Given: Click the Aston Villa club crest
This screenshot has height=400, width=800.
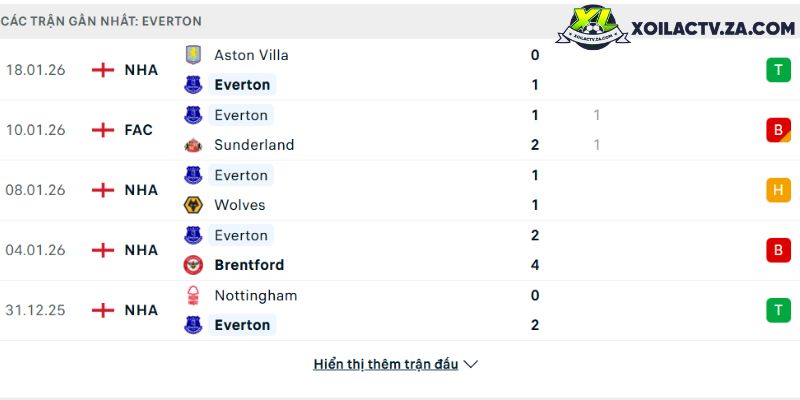Looking at the screenshot, I should (x=193, y=55).
